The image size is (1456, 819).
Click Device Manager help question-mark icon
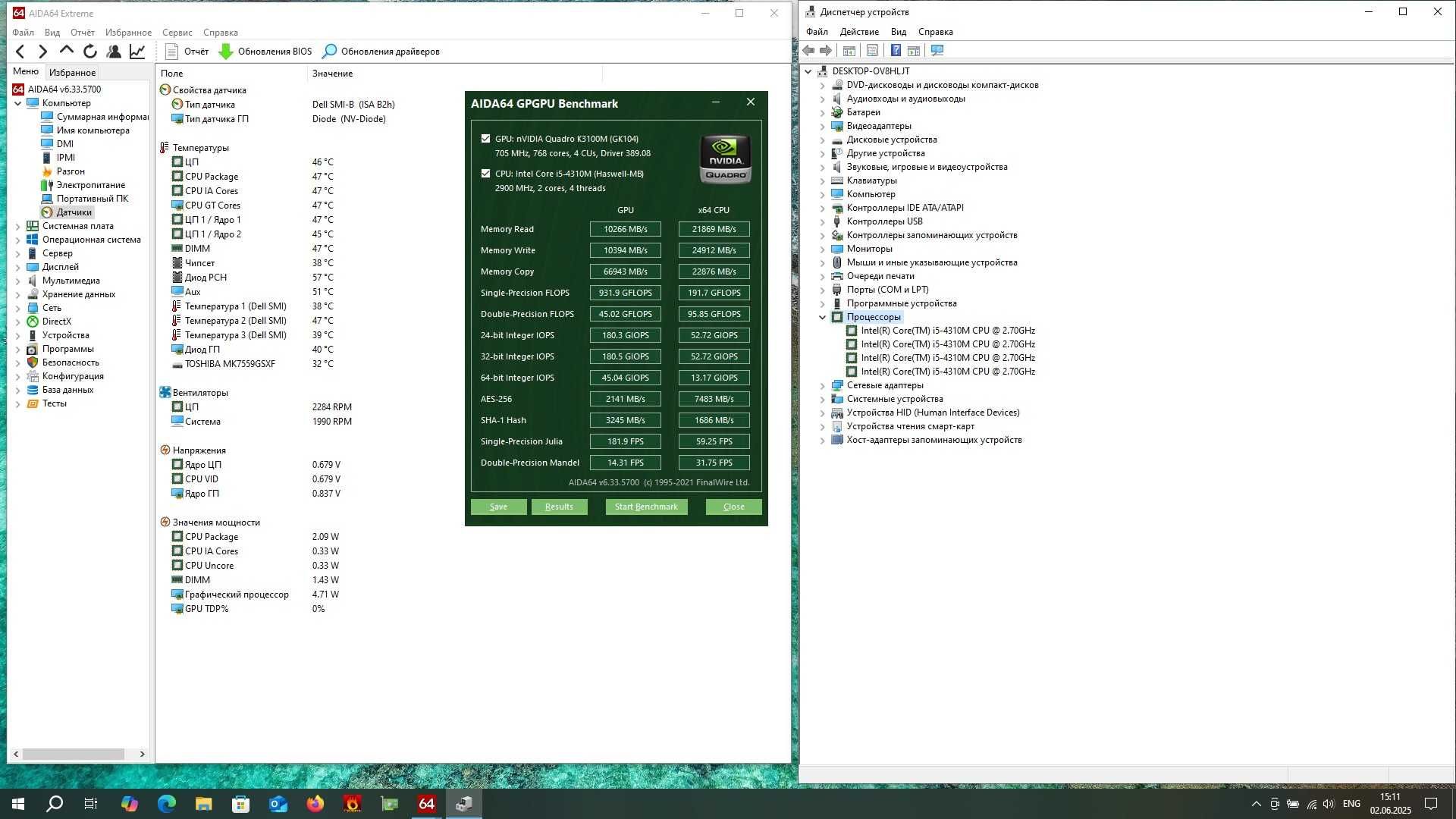896,51
